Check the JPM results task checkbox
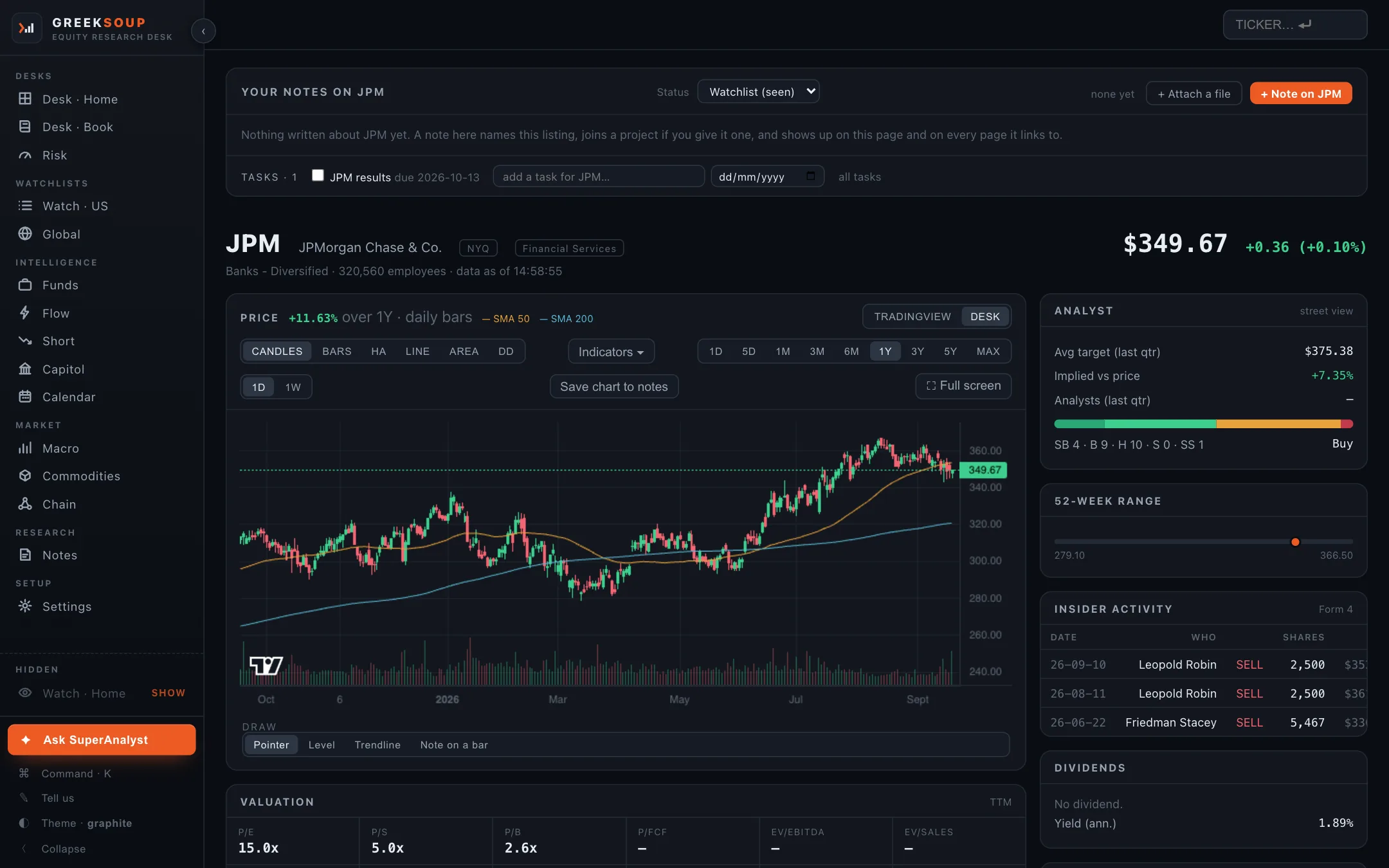The width and height of the screenshot is (1389, 868). point(318,176)
